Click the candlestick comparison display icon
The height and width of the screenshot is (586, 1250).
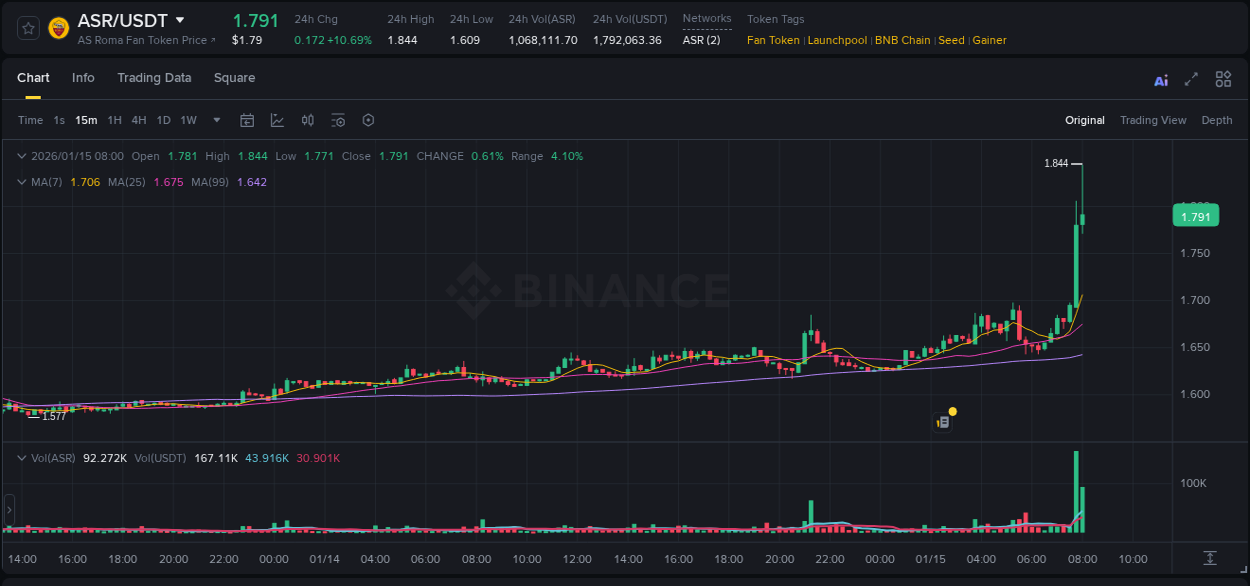307,120
